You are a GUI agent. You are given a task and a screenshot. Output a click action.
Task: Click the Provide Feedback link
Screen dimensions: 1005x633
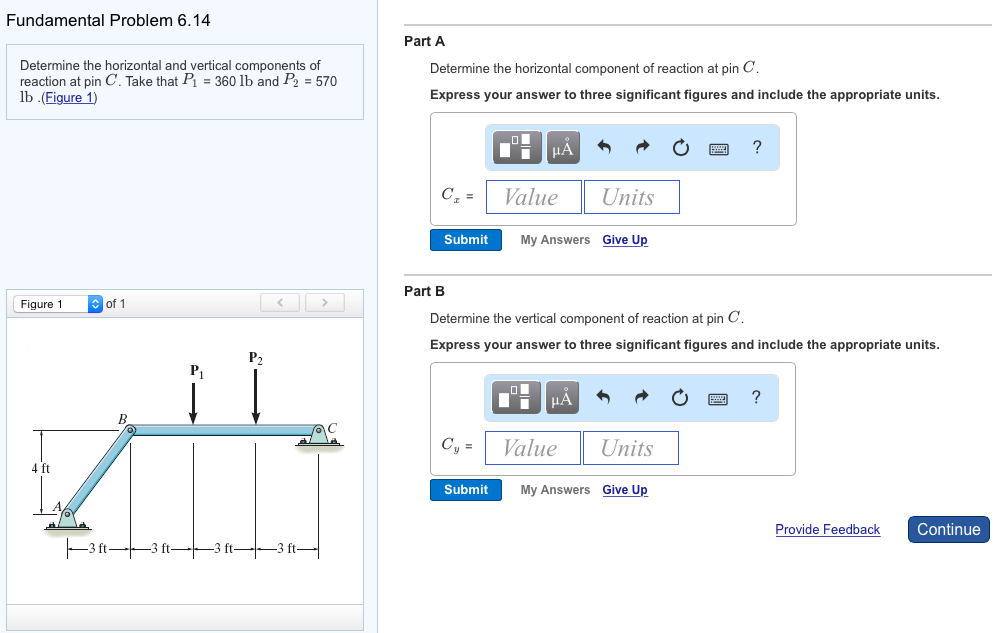pyautogui.click(x=827, y=529)
